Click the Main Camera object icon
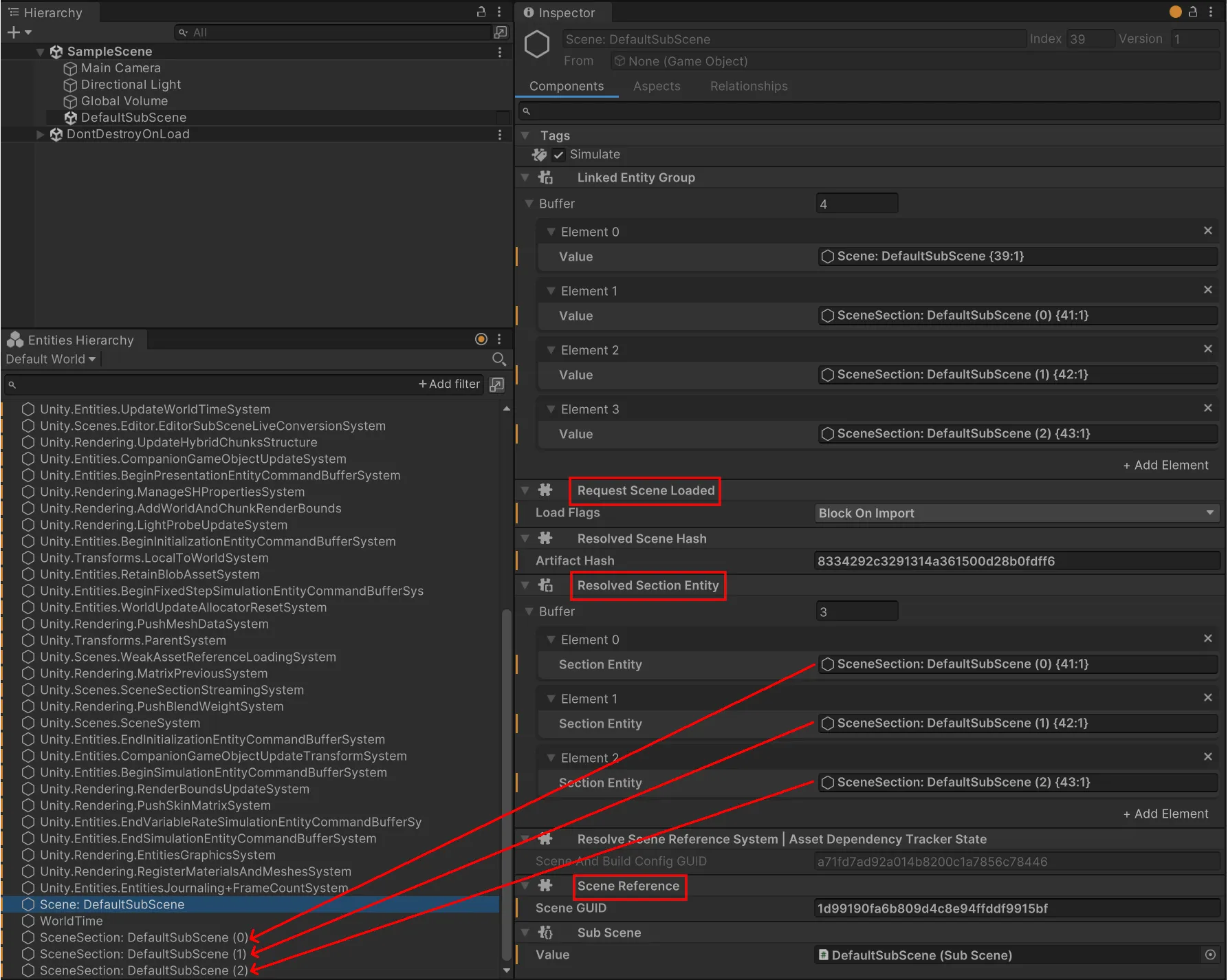 70,68
